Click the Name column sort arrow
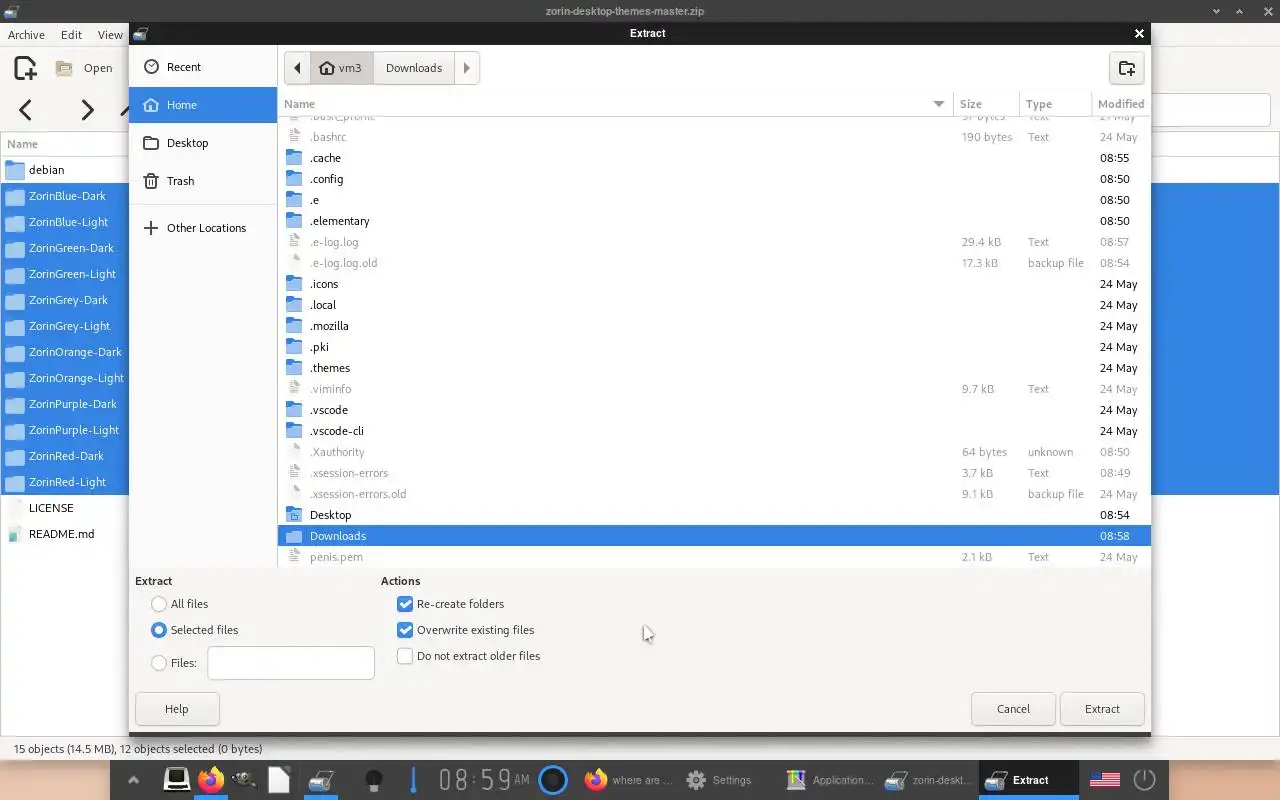The image size is (1280, 800). [x=938, y=104]
